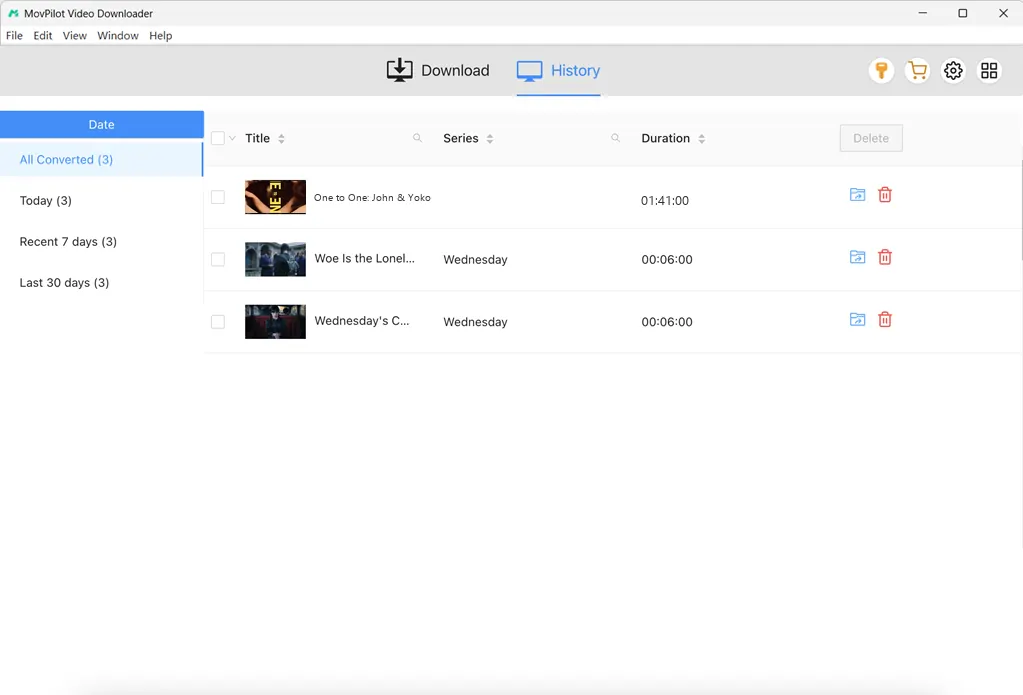Open the shopping cart icon
The height and width of the screenshot is (695, 1023).
click(x=917, y=70)
